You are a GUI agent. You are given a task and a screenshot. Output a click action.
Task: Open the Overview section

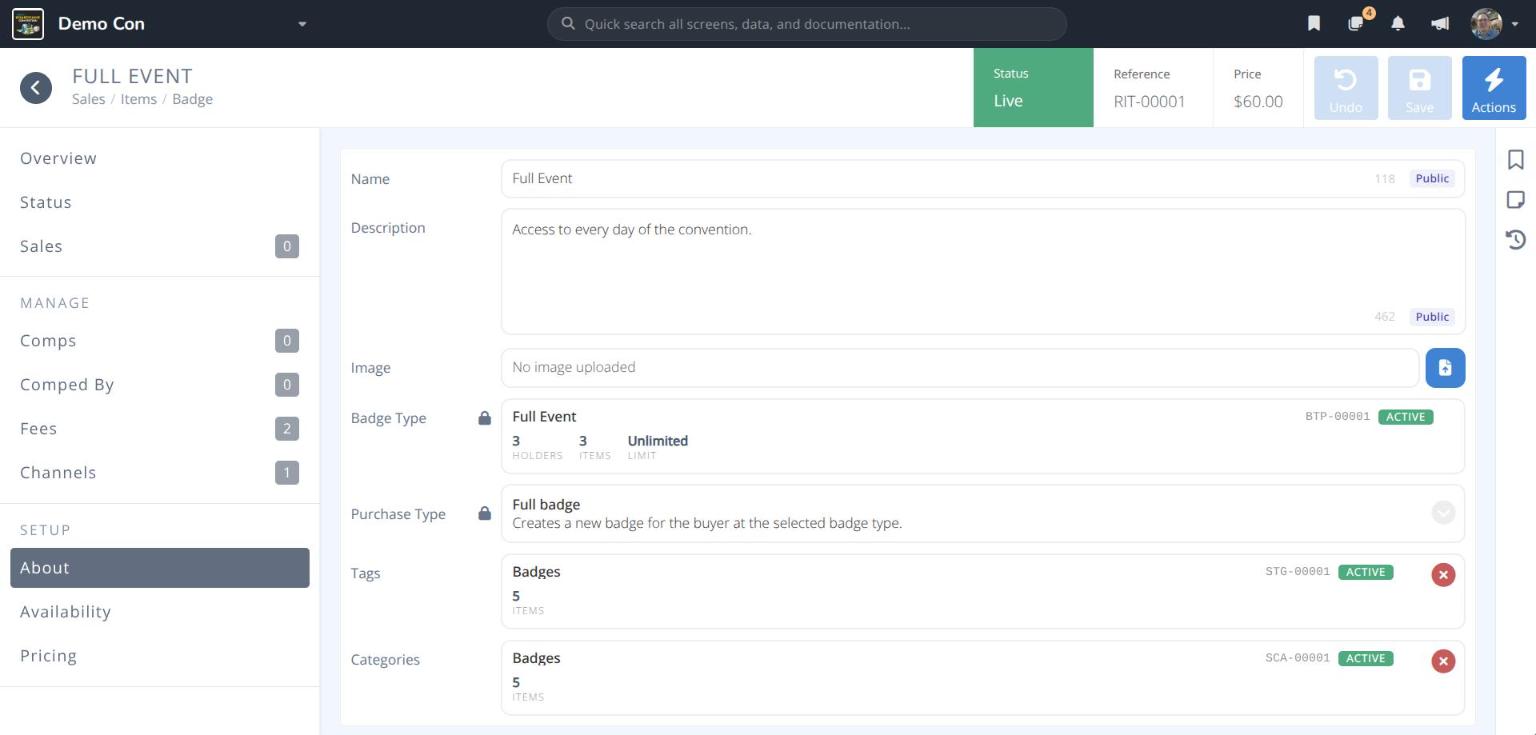[160, 158]
